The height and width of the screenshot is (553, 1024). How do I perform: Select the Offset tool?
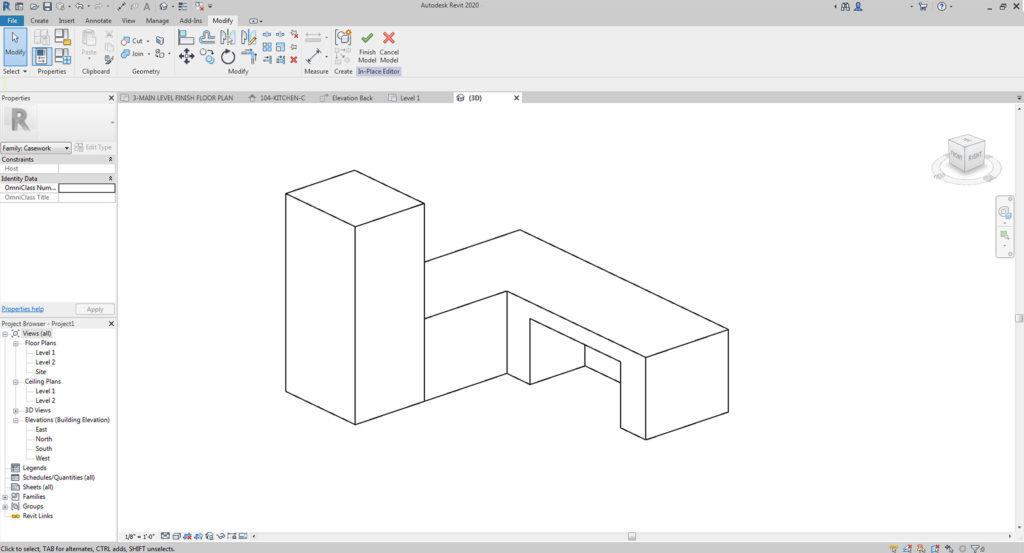click(x=207, y=37)
